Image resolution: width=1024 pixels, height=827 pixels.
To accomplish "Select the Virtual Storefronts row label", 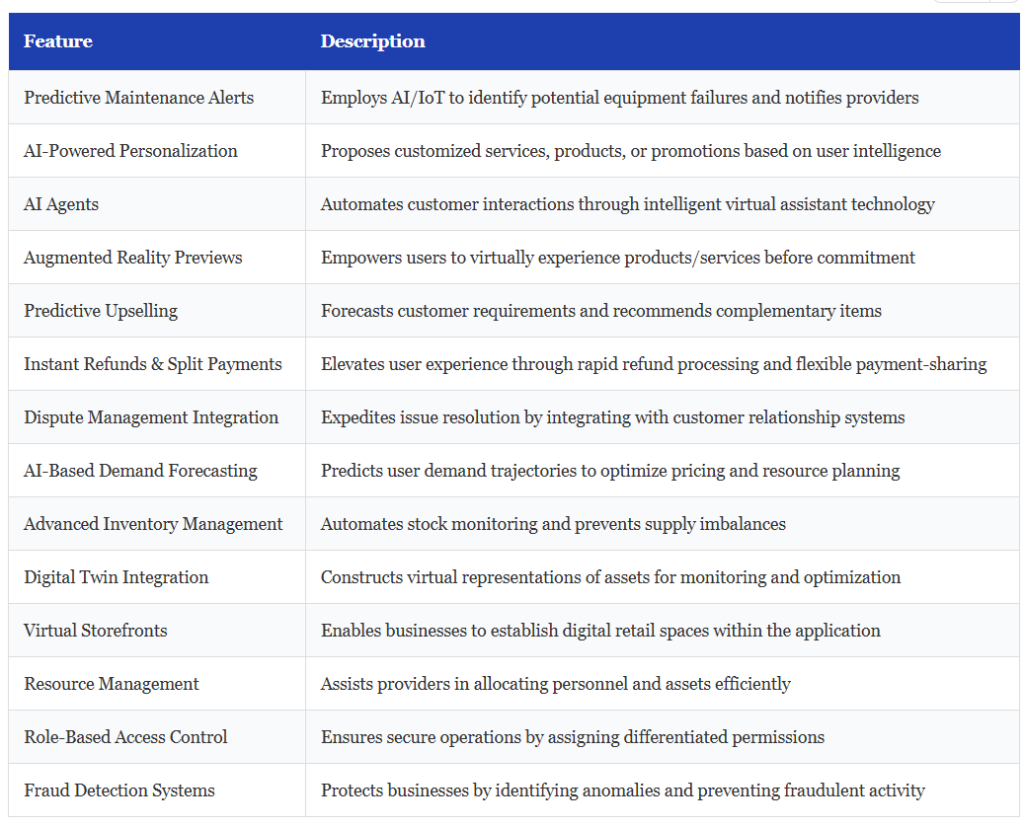I will pyautogui.click(x=95, y=631).
